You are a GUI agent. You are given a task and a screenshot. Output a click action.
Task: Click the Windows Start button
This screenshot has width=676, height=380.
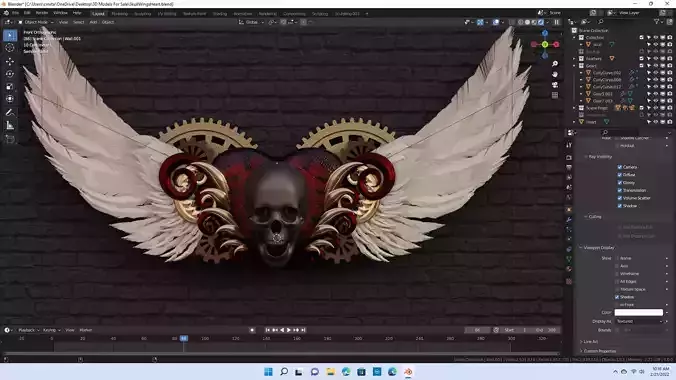point(268,372)
